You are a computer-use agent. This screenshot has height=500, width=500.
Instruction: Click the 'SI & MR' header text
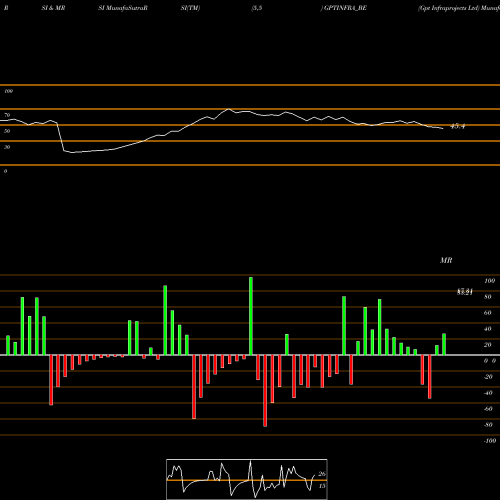click(x=53, y=8)
